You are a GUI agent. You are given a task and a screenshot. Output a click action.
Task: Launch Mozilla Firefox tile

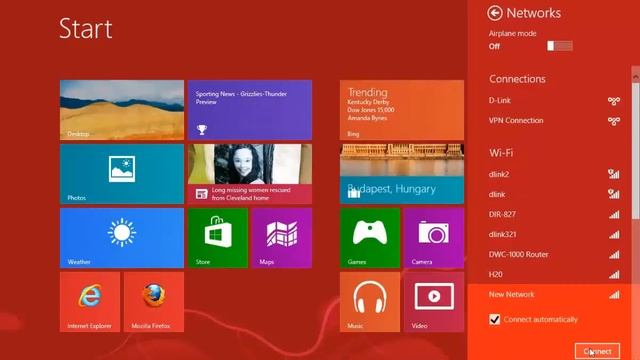pyautogui.click(x=154, y=302)
